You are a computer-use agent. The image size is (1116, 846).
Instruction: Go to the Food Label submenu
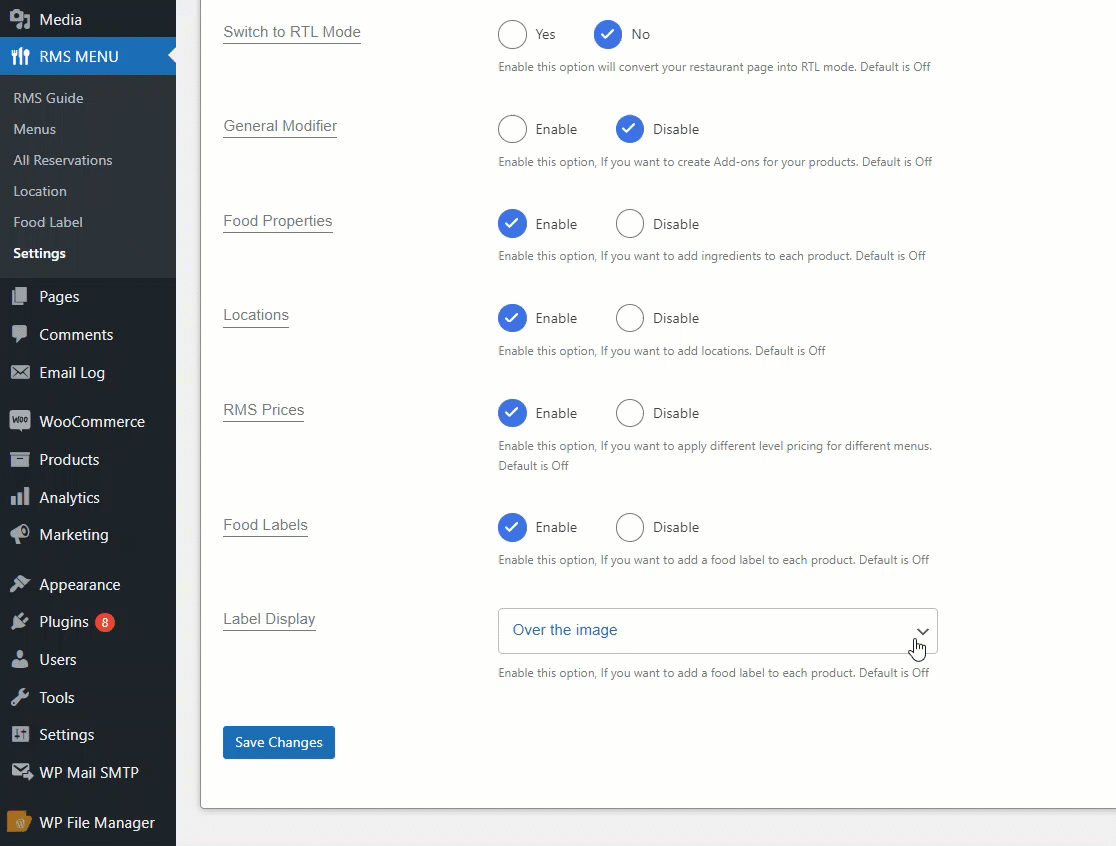click(x=48, y=222)
